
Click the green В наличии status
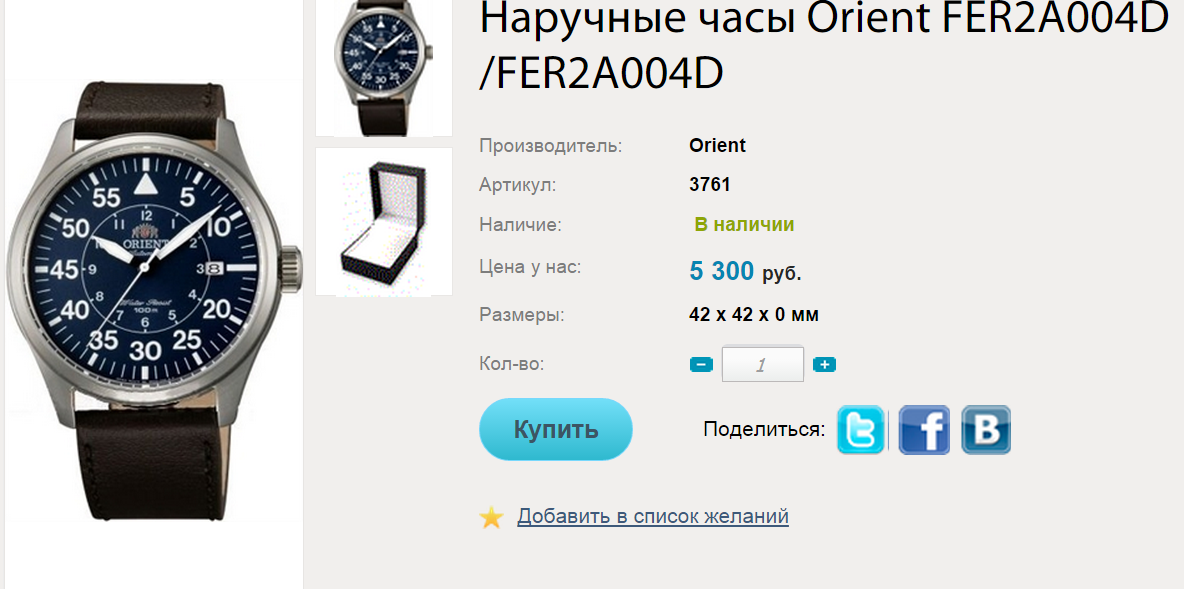744,224
